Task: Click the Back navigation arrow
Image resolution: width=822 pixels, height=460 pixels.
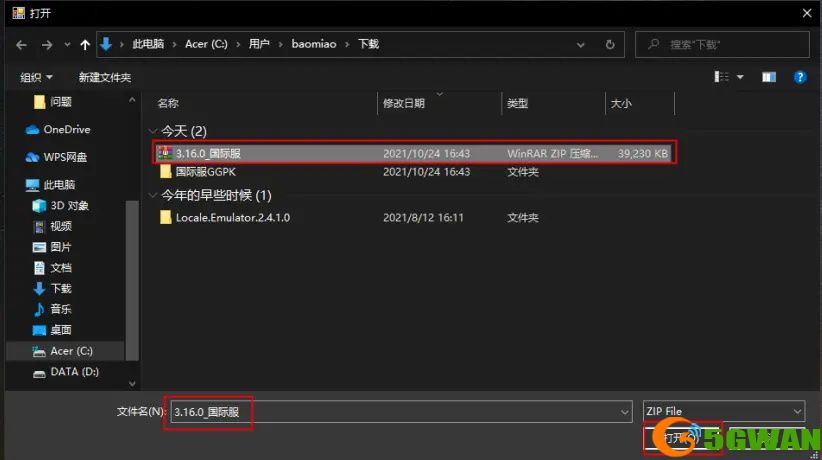Action: click(x=21, y=45)
